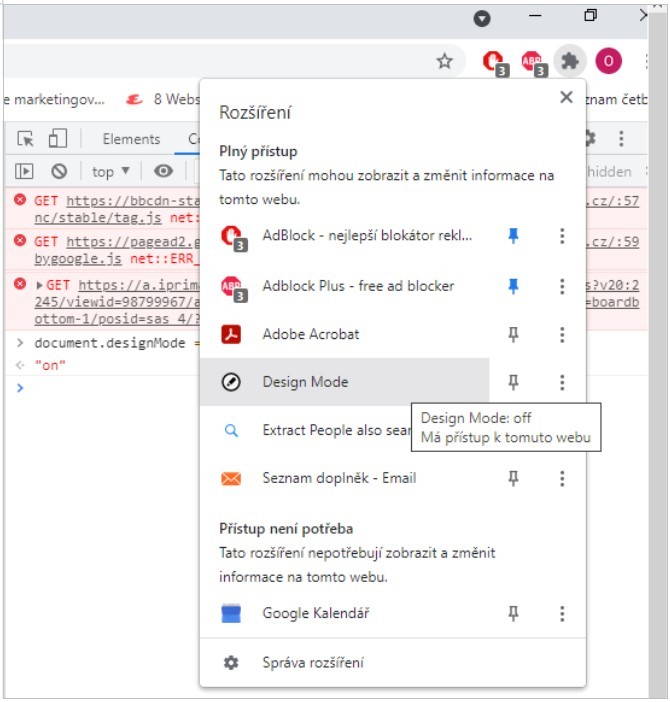This screenshot has width=670, height=702.
Task: Click Design Mode compass icon
Action: (231, 382)
